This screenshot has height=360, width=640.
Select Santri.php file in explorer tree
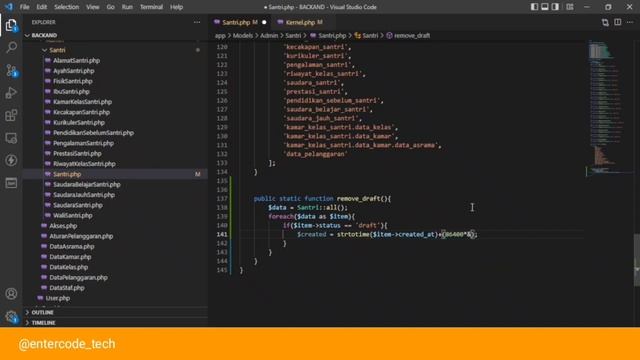coord(115,174)
